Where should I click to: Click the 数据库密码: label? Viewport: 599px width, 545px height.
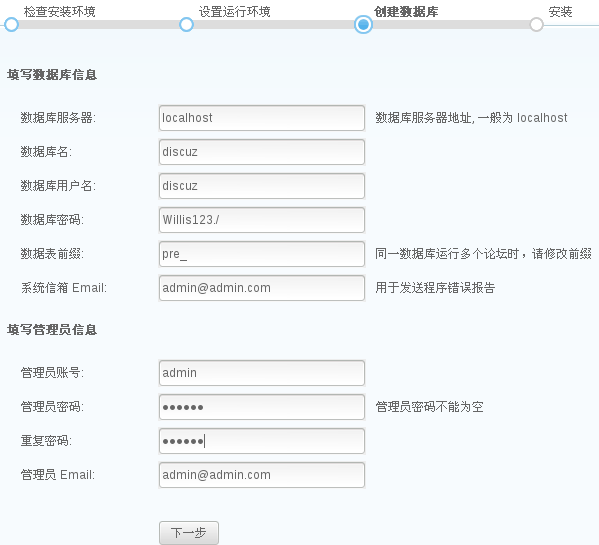pyautogui.click(x=52, y=220)
